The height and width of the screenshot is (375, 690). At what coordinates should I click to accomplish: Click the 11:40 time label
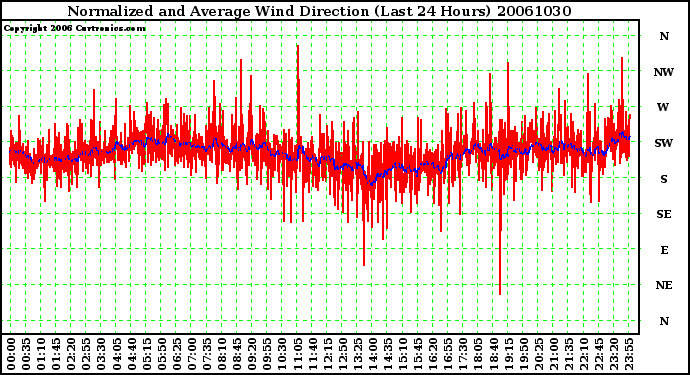[x=312, y=354]
